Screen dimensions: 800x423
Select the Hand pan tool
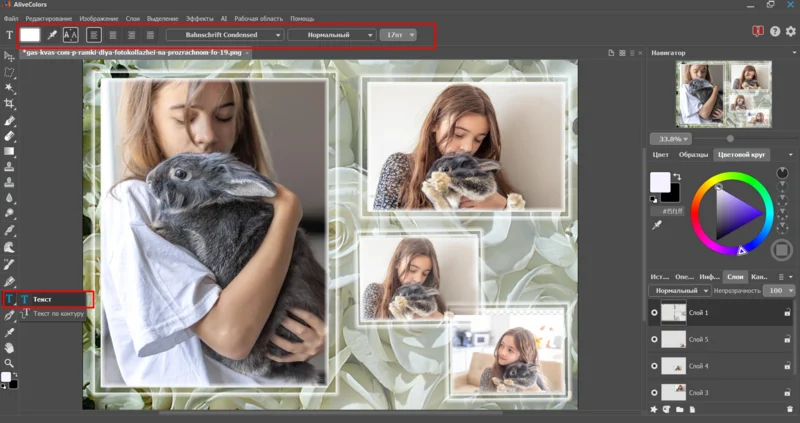[x=10, y=347]
